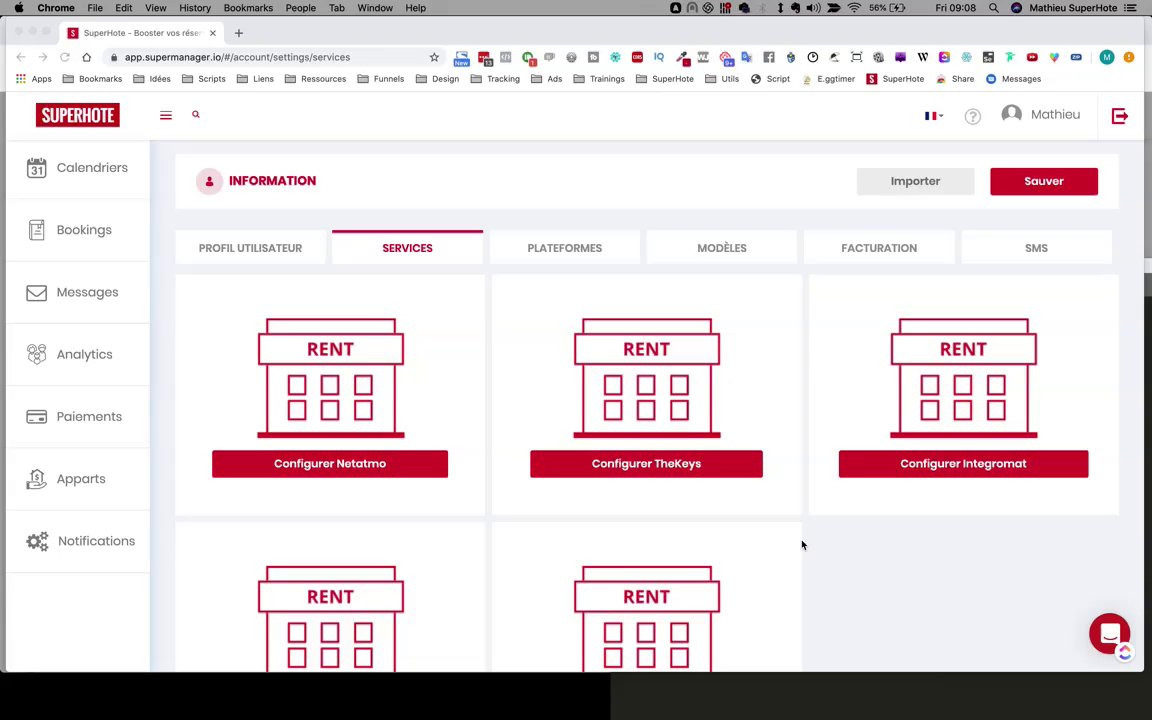Screen dimensions: 1152x720
Task: Click the Integromat RENT building image
Action: coord(963,378)
